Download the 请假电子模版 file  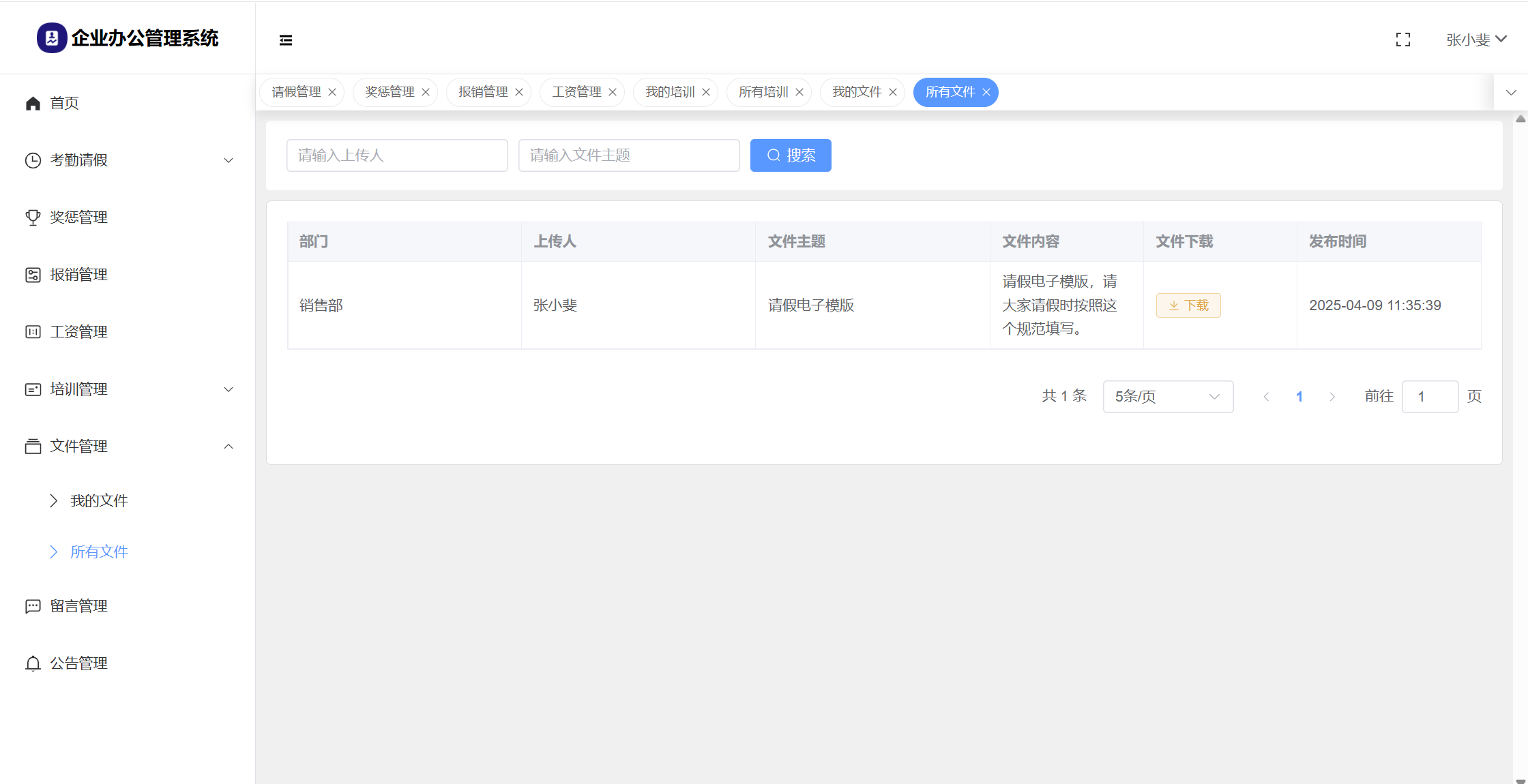pyautogui.click(x=1188, y=305)
